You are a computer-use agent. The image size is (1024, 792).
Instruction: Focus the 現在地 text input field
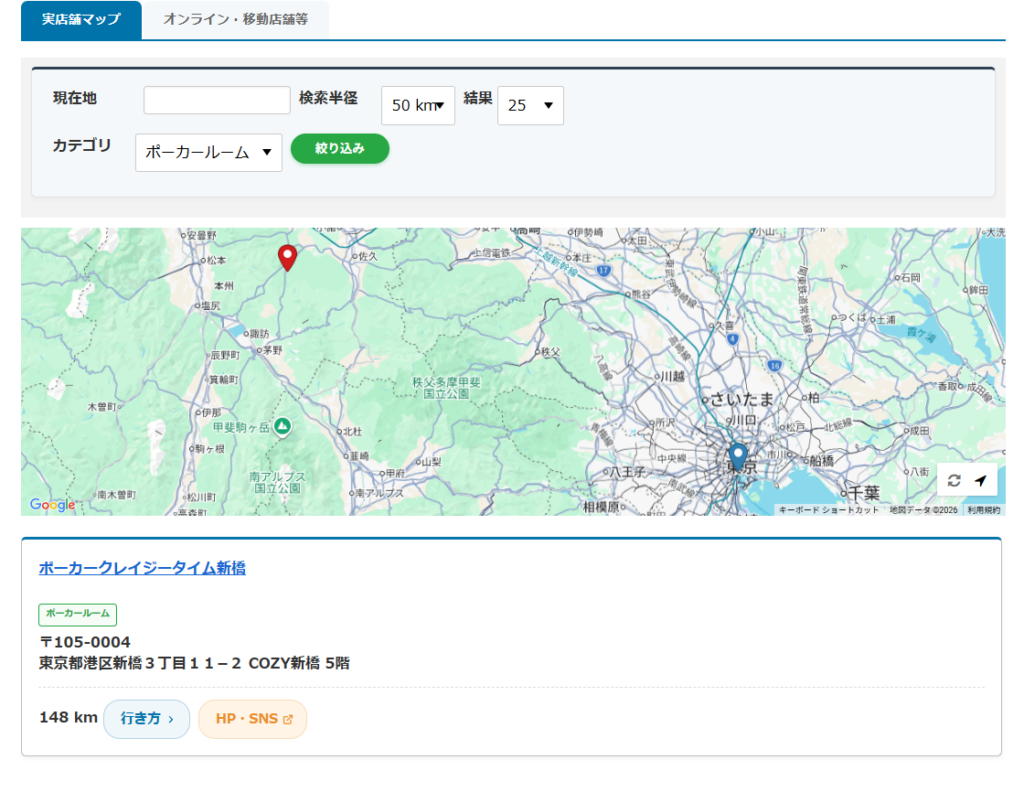point(217,100)
